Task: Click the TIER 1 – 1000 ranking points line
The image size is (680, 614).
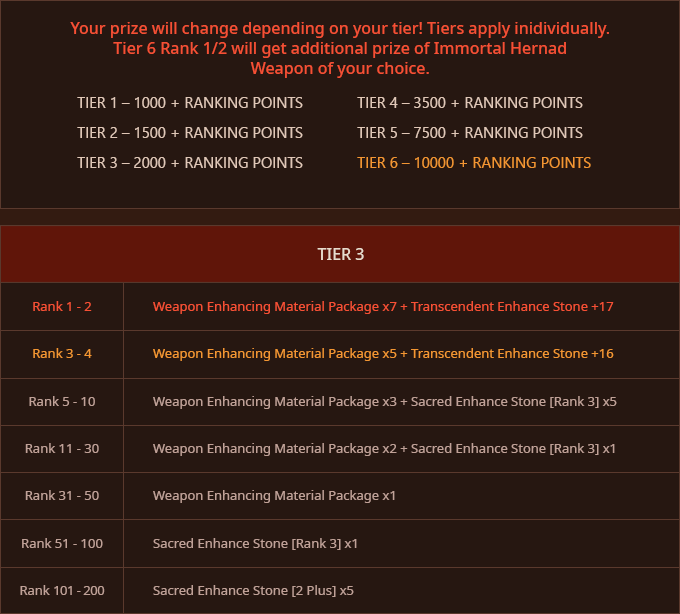Action: coord(190,103)
